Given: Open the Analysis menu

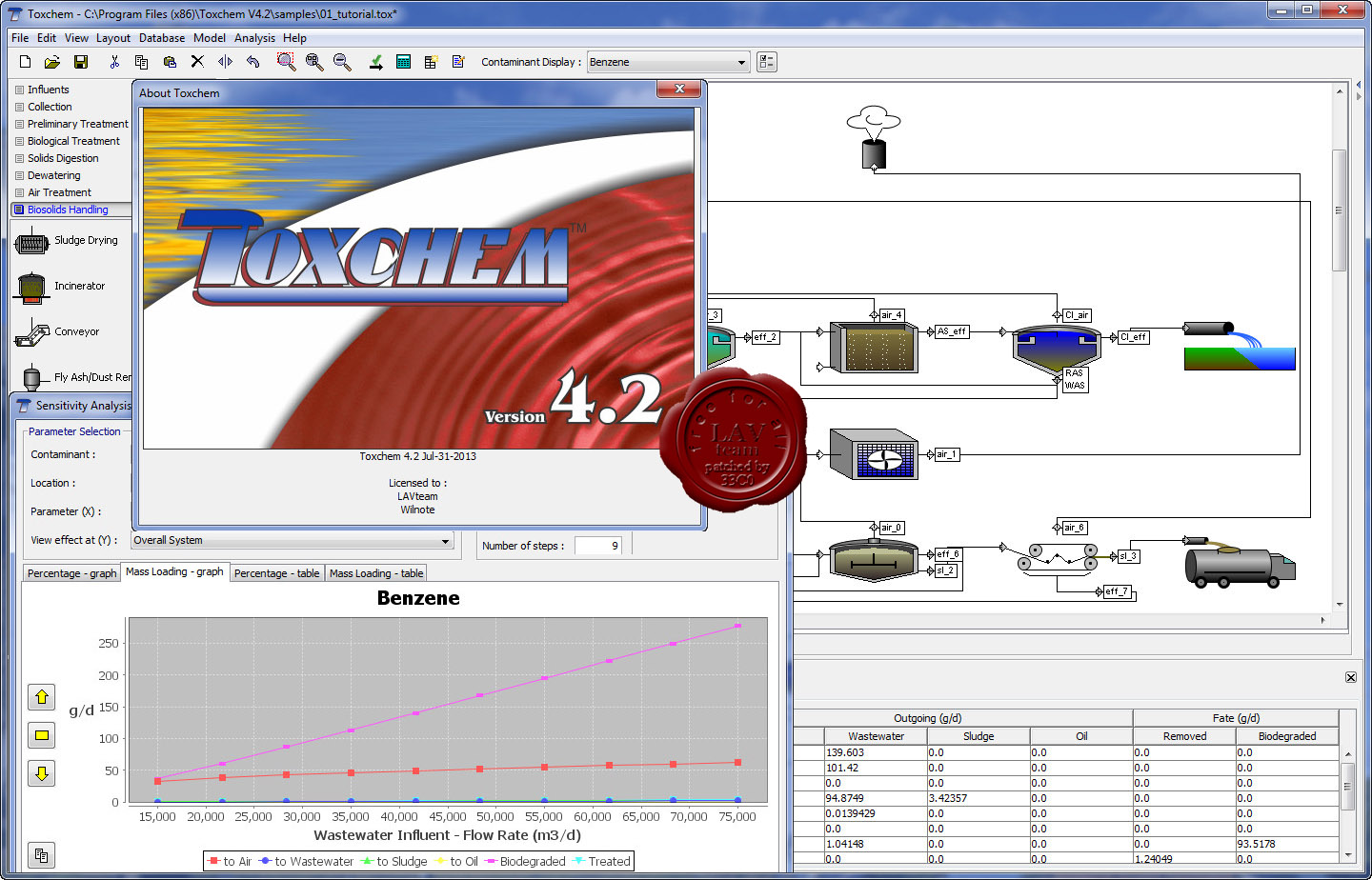Looking at the screenshot, I should (x=254, y=38).
